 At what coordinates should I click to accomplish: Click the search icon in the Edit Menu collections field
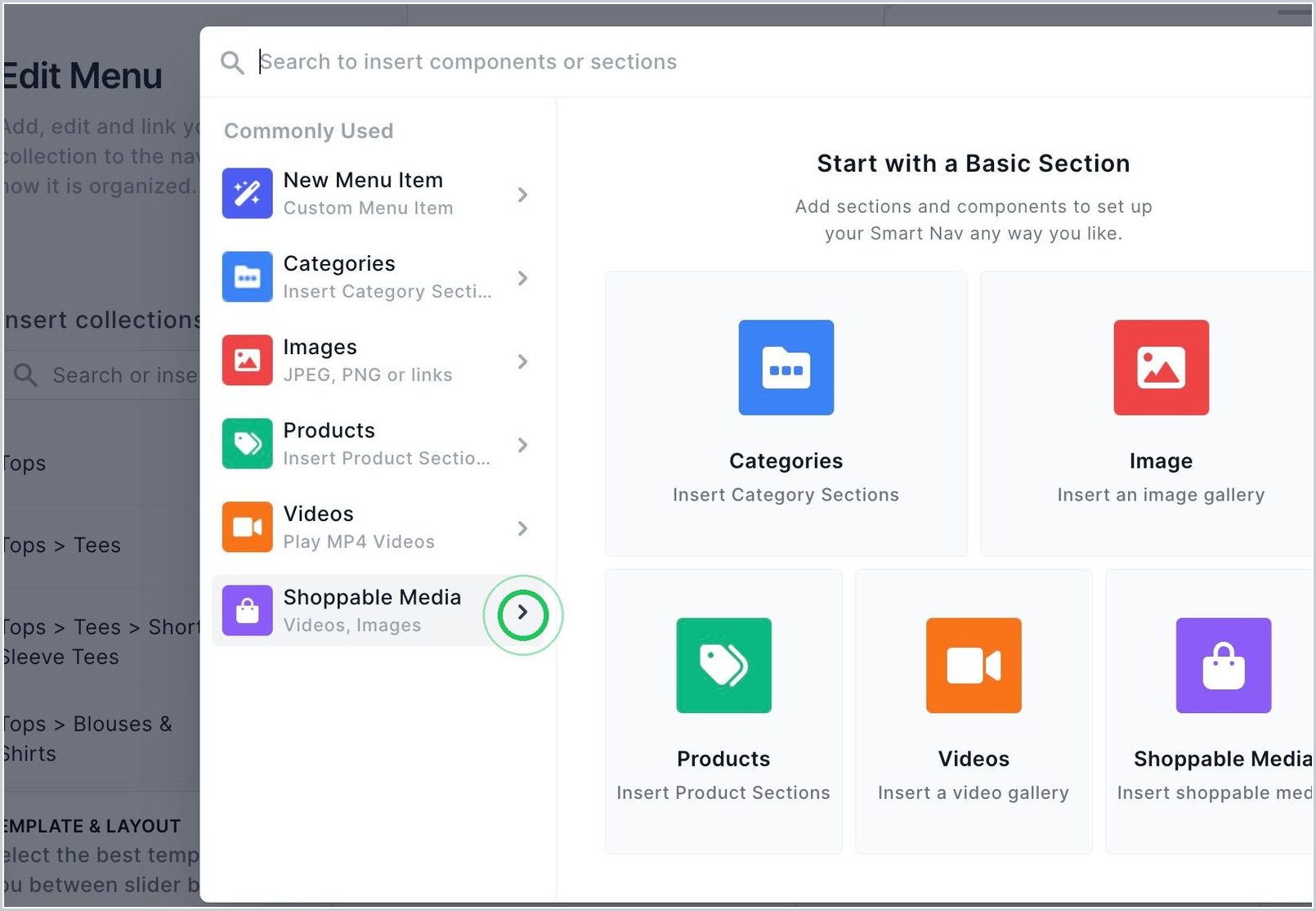[x=25, y=375]
